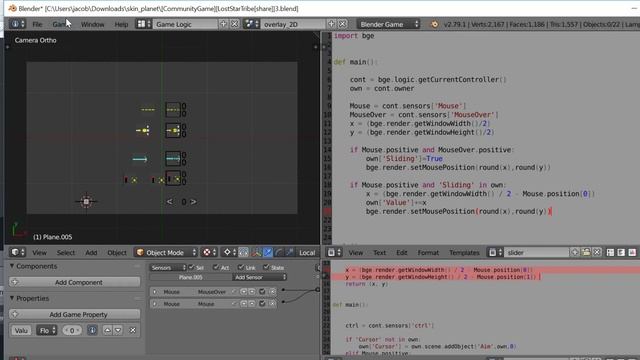
Task: Open the Add Sensor dropdown
Action: tap(260, 278)
